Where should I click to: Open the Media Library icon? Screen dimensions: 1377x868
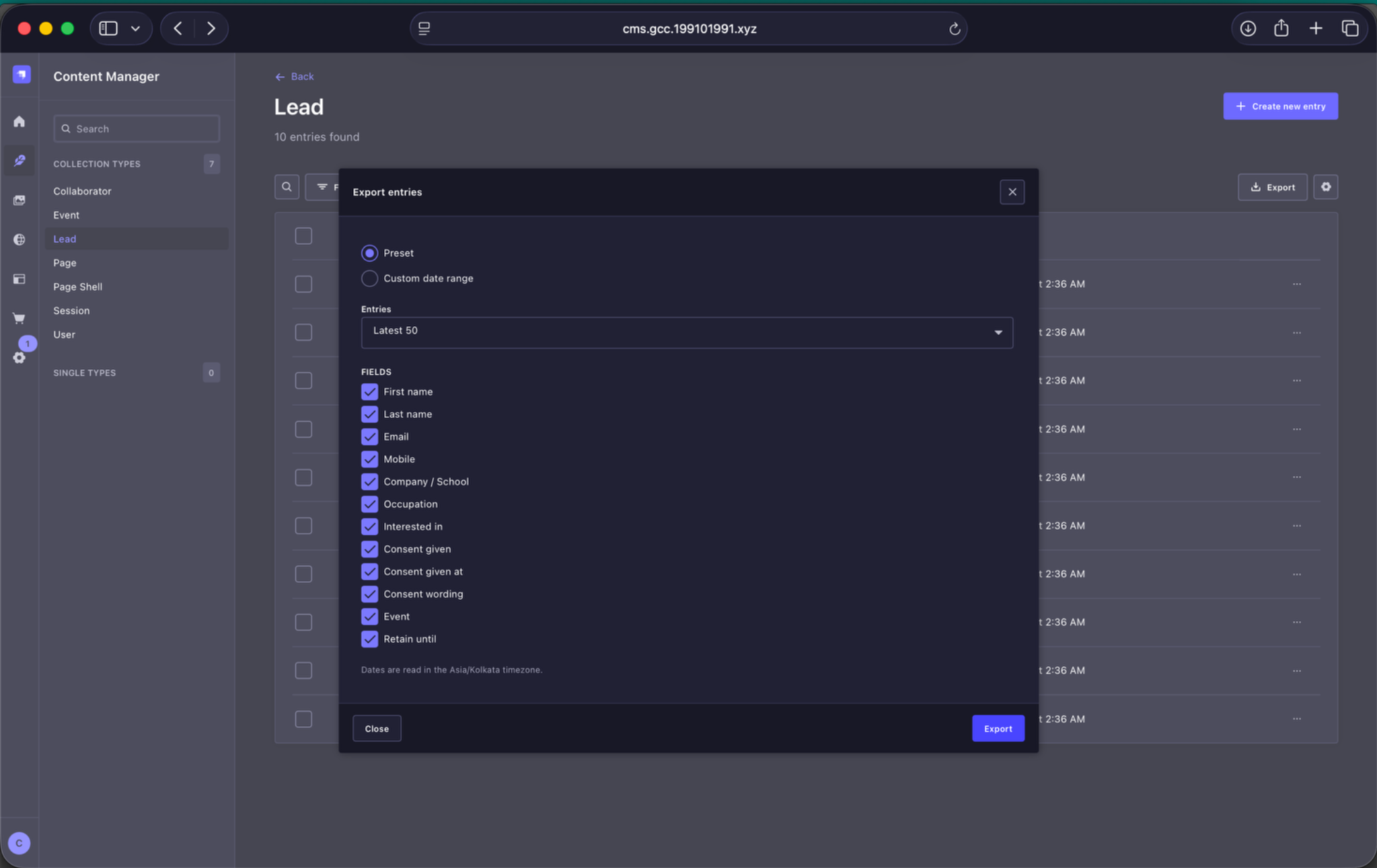[20, 200]
